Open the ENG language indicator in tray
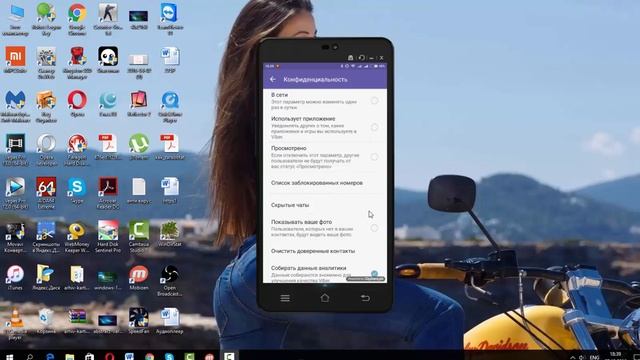Image resolution: width=640 pixels, height=360 pixels. tap(595, 357)
